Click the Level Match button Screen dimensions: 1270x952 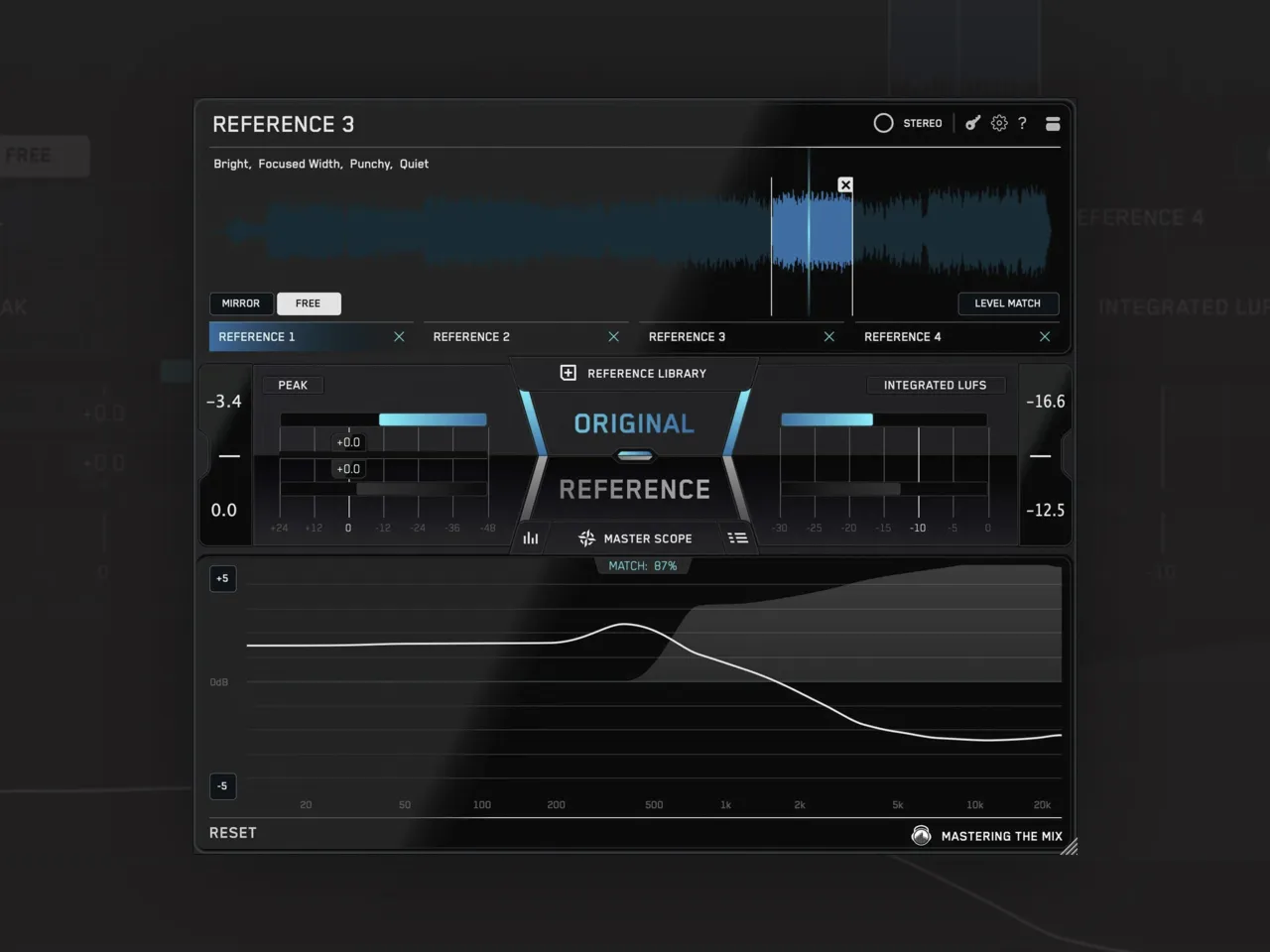(1008, 303)
